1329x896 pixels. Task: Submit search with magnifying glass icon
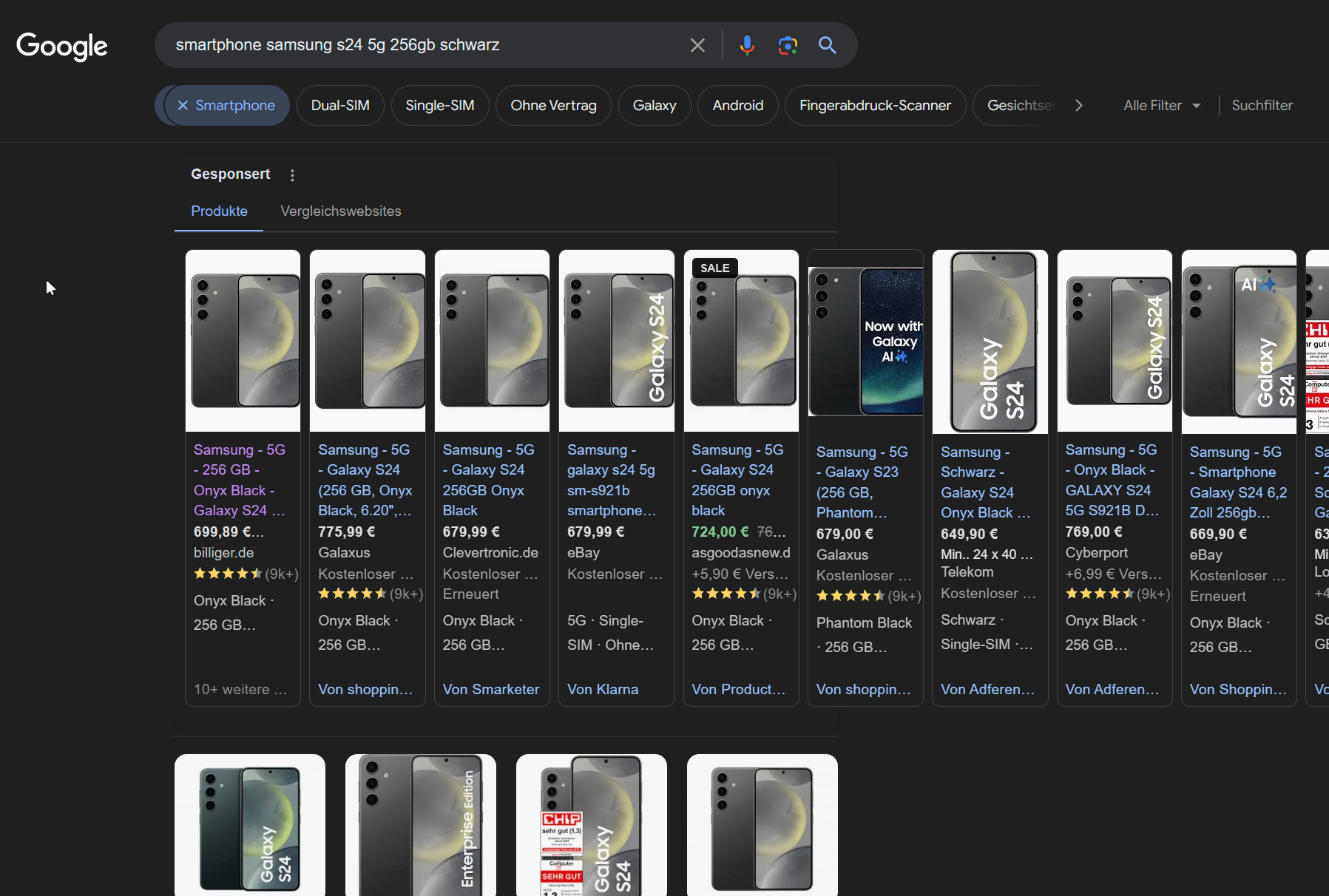pos(828,45)
